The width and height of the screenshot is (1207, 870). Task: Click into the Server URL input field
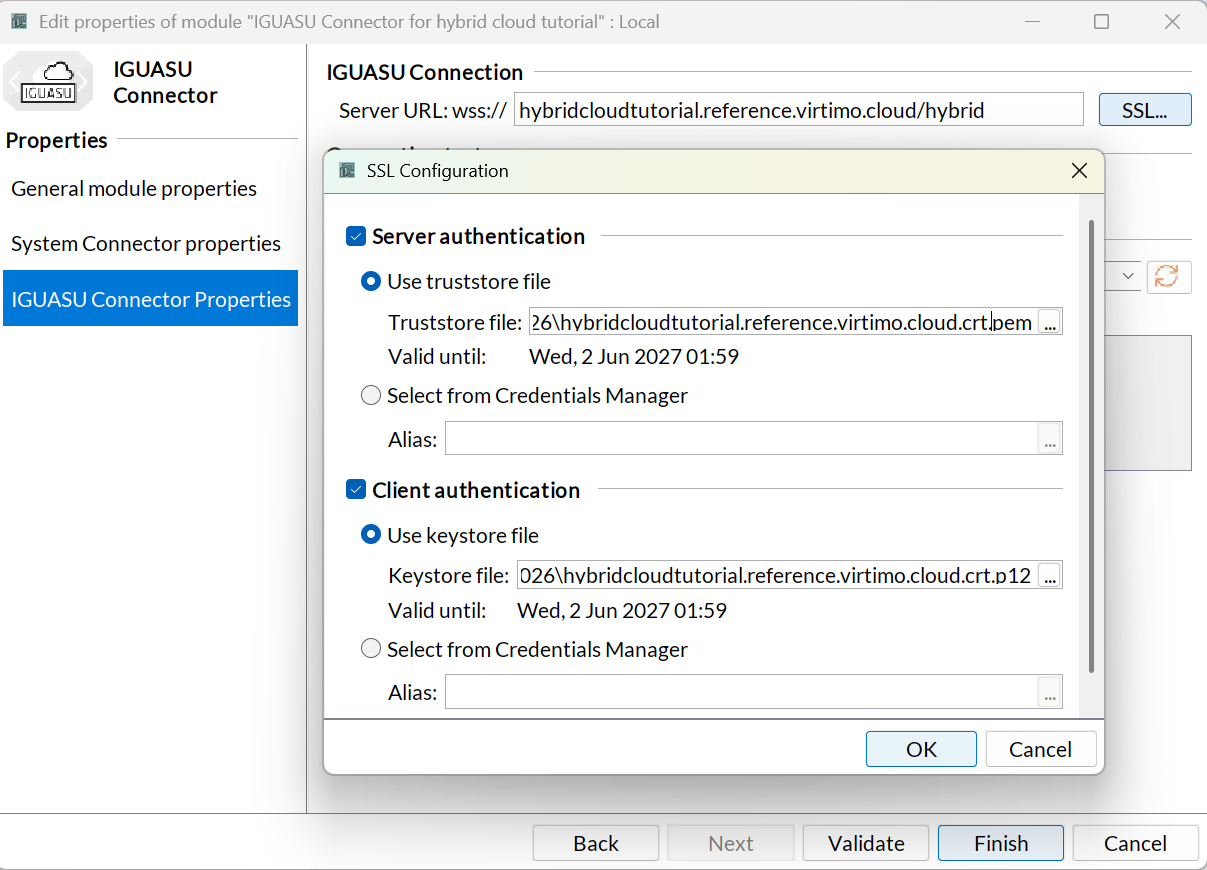pyautogui.click(x=799, y=110)
